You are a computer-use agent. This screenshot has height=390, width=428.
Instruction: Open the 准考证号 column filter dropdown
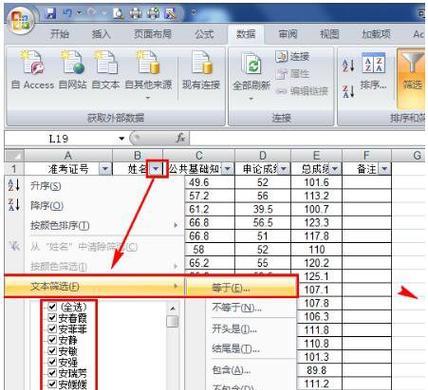105,169
